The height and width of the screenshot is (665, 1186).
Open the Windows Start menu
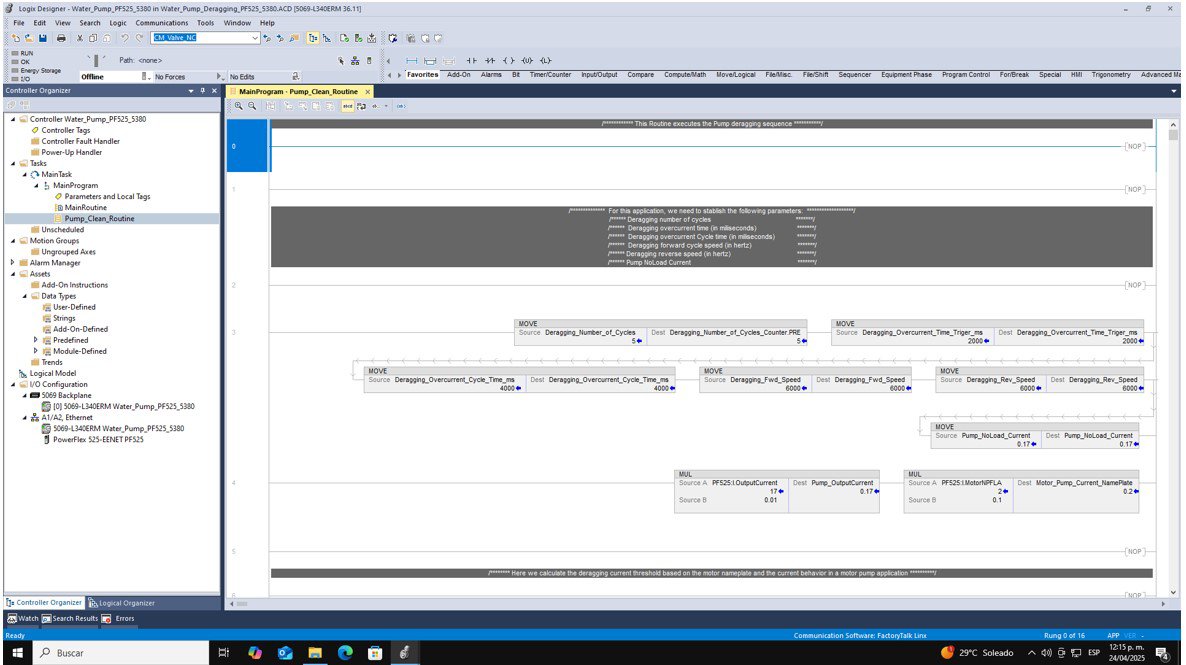(17, 653)
